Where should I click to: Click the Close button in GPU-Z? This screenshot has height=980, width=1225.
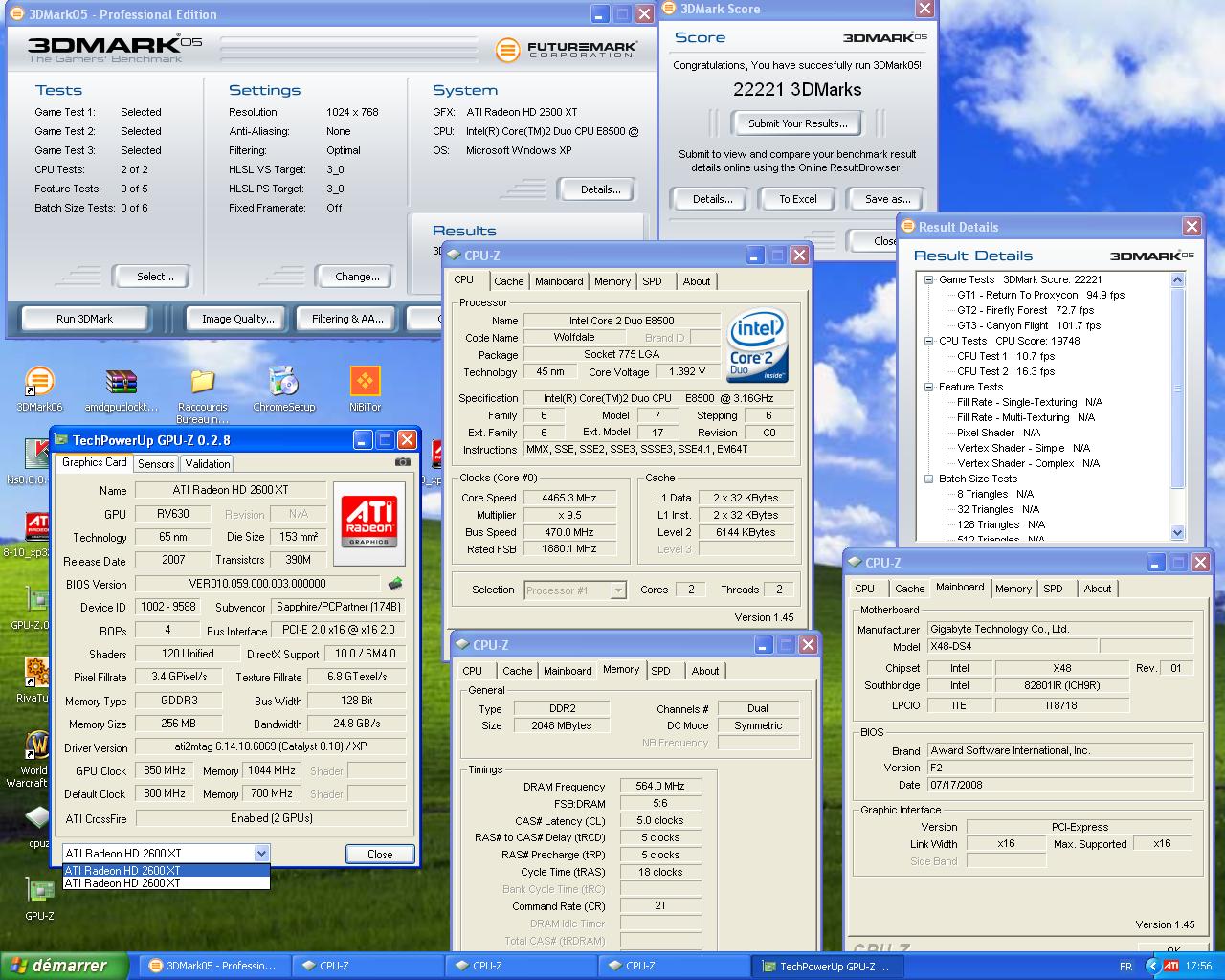pos(380,854)
